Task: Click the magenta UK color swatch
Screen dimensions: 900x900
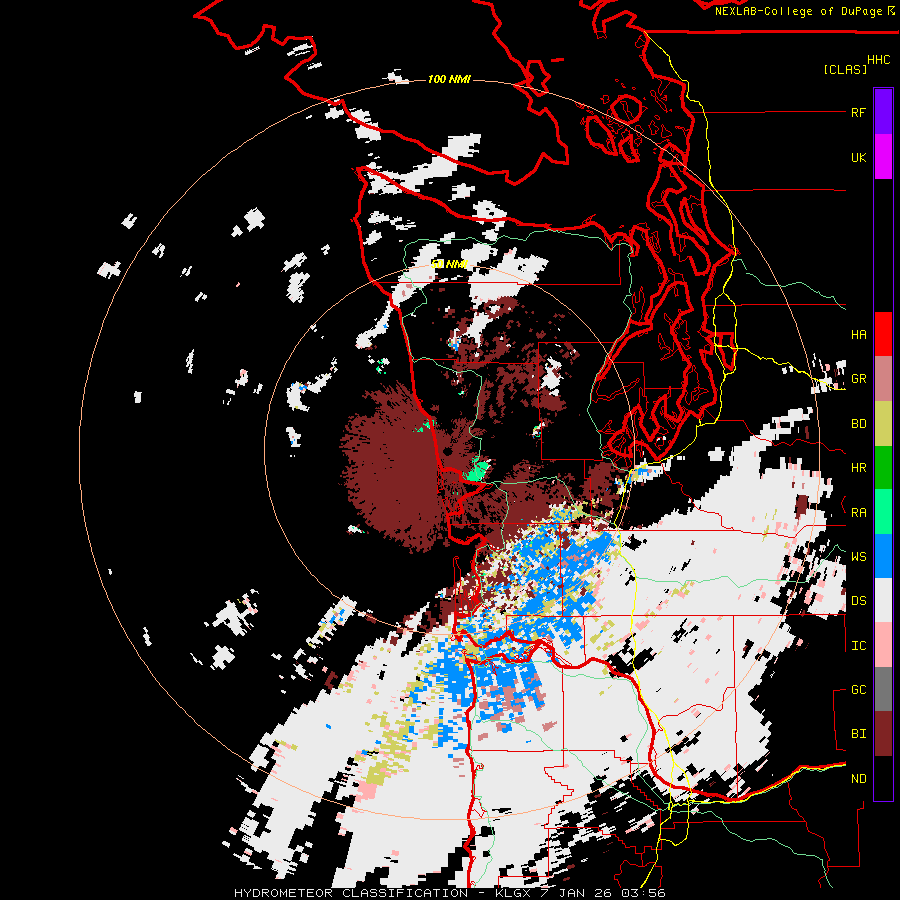Action: [883, 157]
